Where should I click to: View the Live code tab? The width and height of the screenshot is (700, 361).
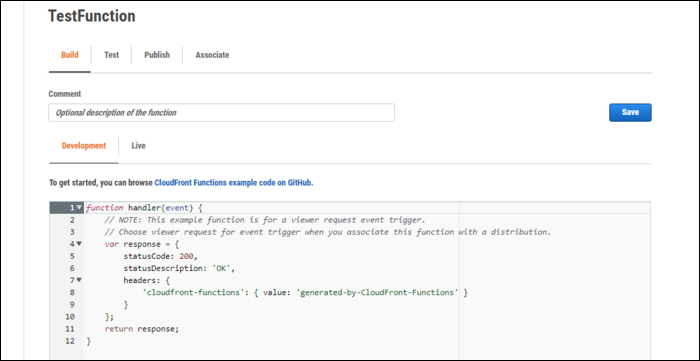coord(138,146)
